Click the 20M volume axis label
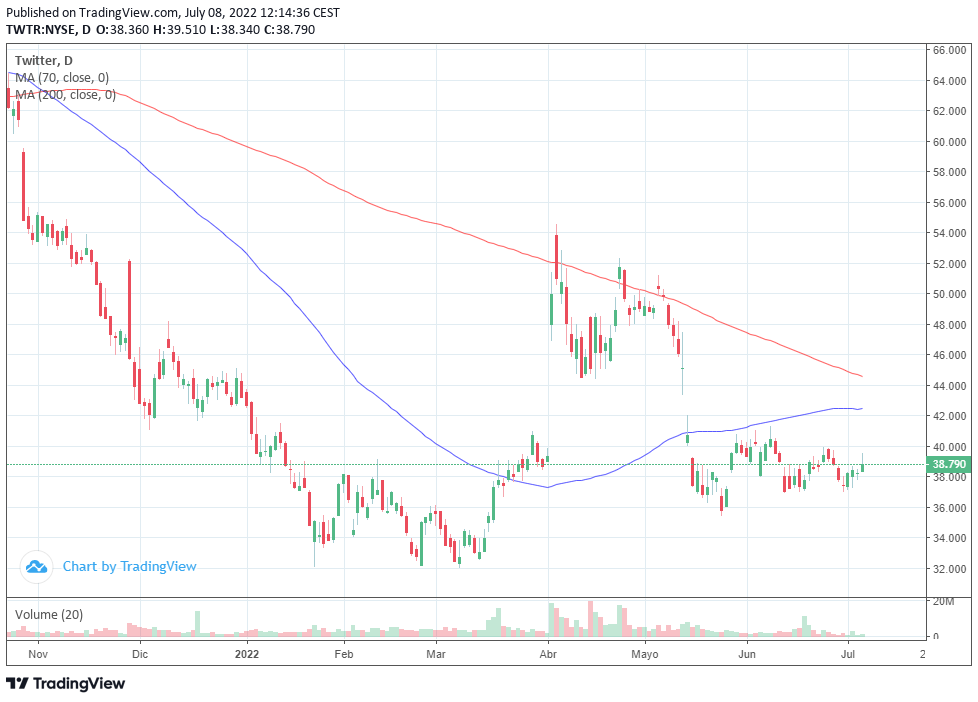 click(943, 602)
